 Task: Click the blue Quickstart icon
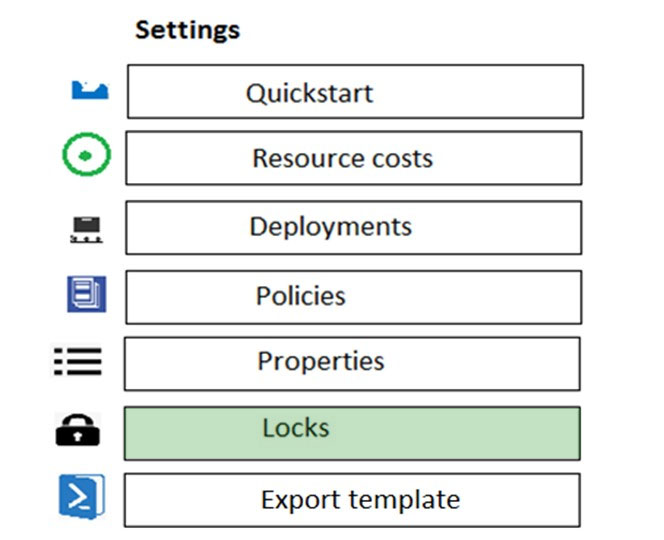coord(90,90)
